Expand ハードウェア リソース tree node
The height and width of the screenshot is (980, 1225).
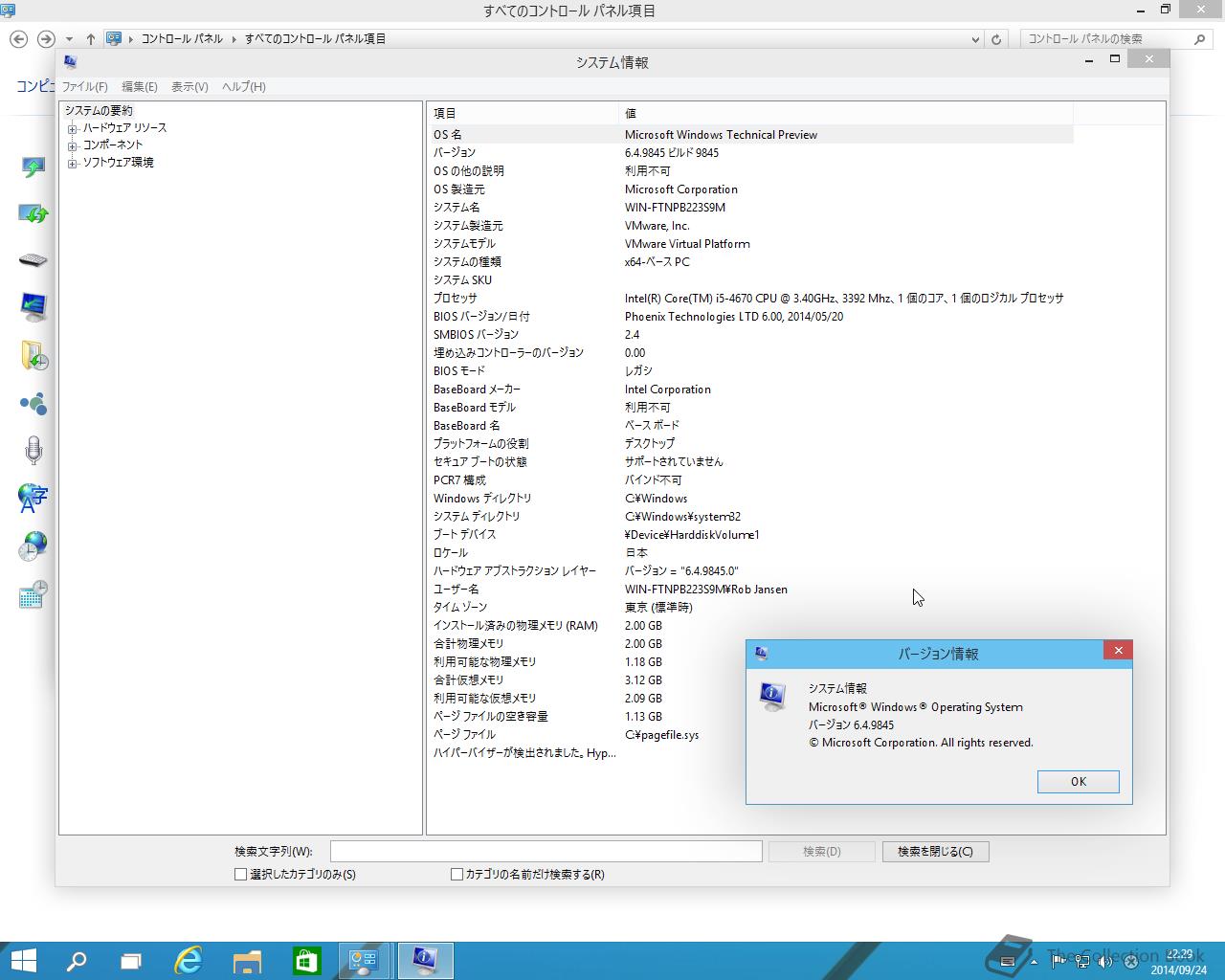point(72,128)
